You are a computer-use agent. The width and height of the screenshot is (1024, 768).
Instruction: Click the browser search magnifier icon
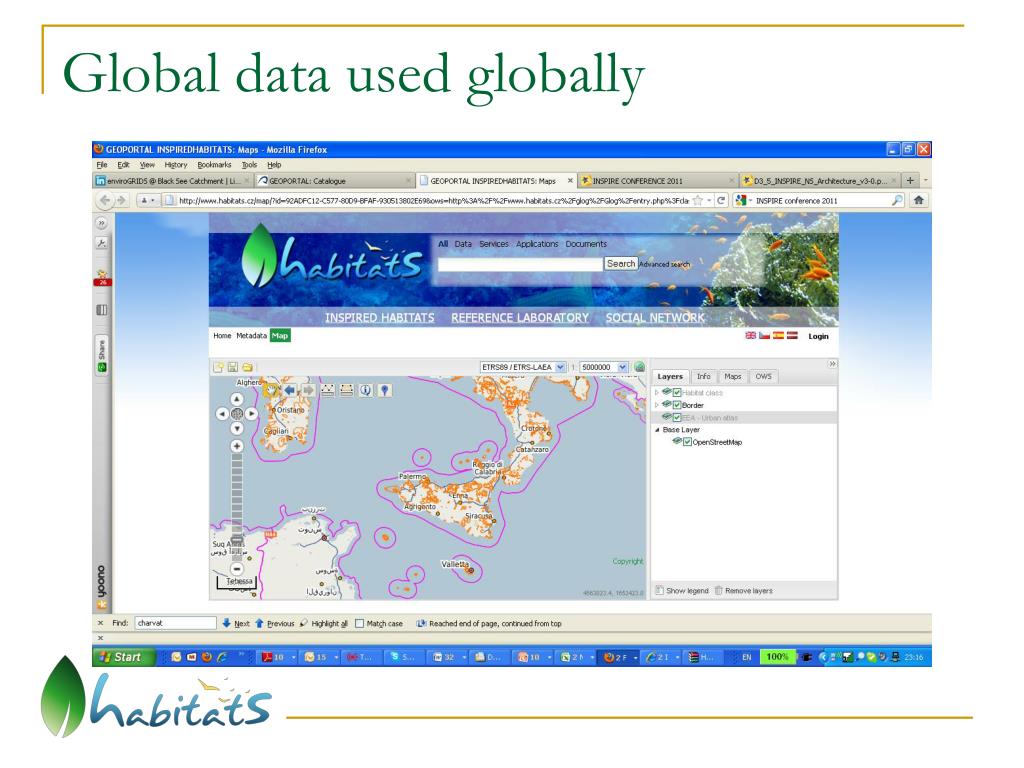click(897, 200)
